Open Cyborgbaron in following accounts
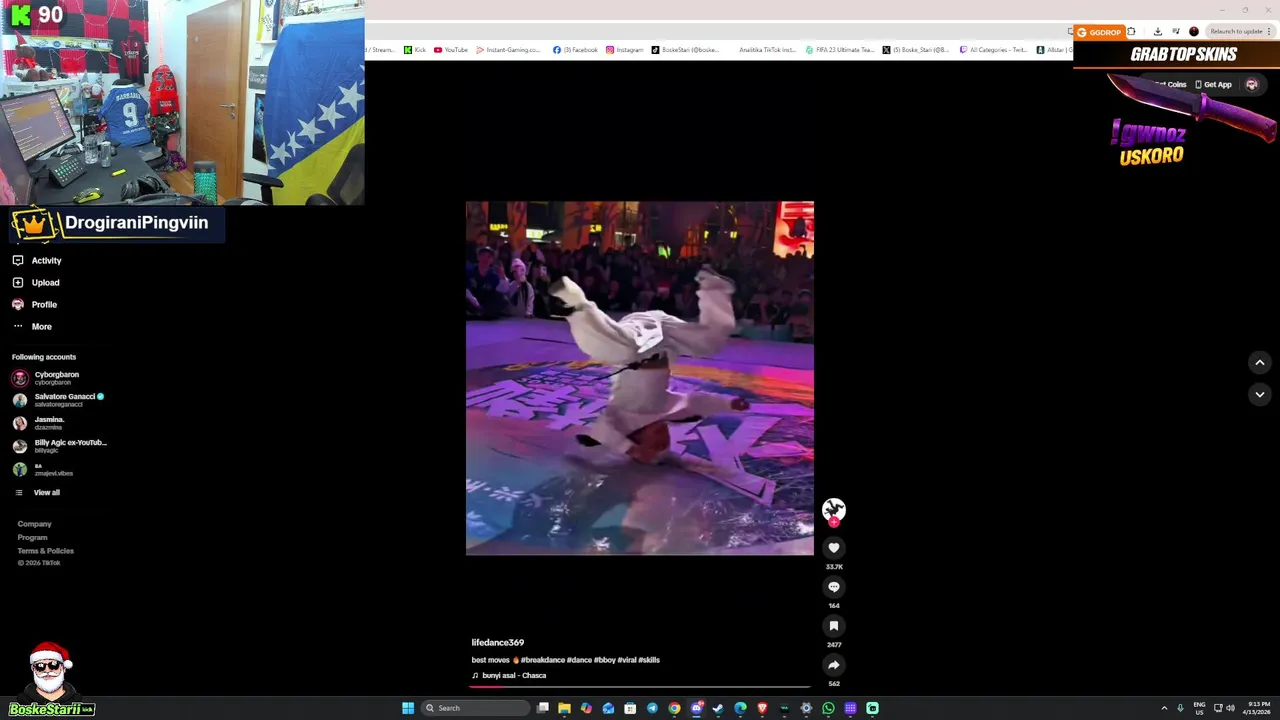The width and height of the screenshot is (1280, 720). click(45, 377)
